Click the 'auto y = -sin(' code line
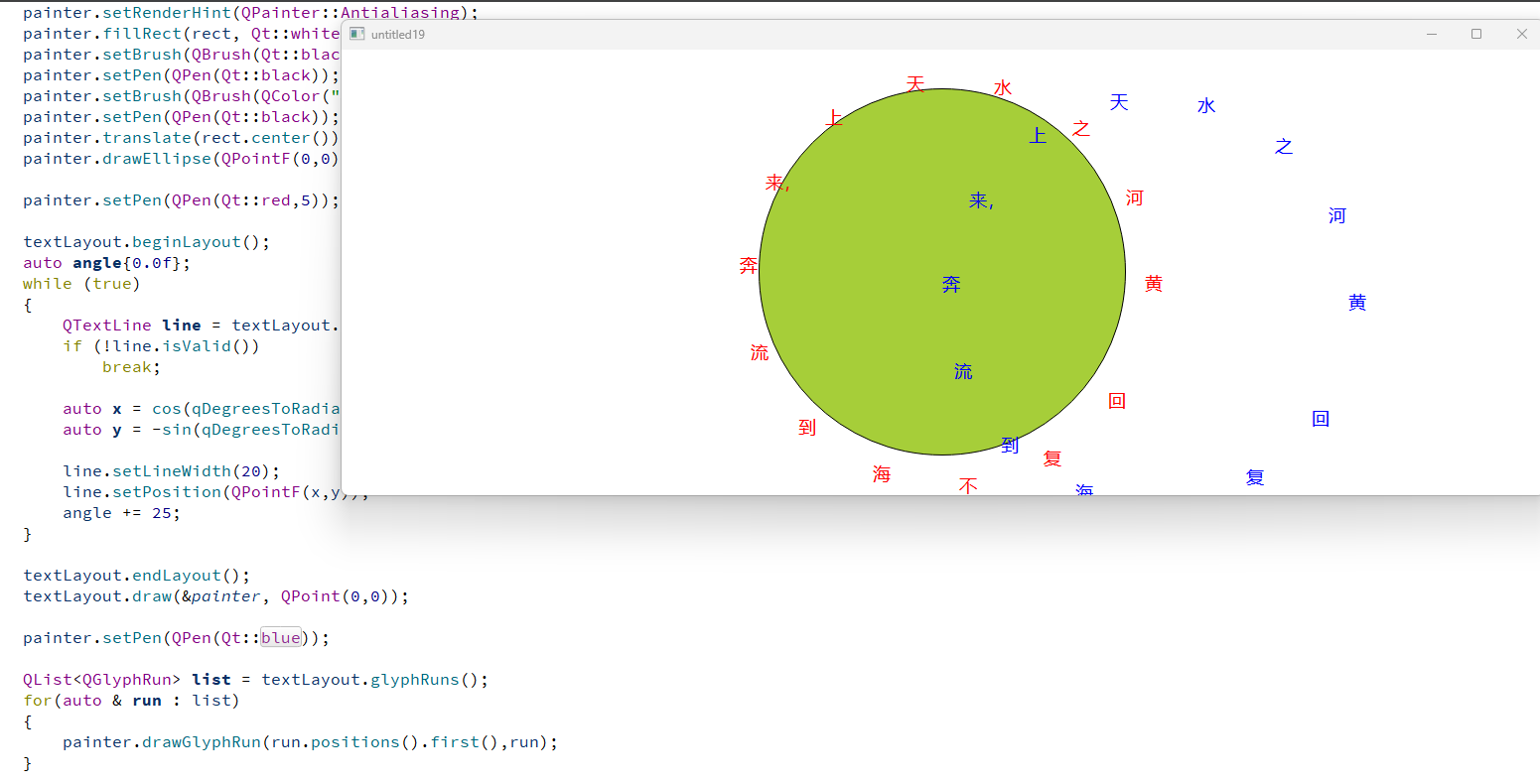This screenshot has width=1540, height=784. click(201, 430)
